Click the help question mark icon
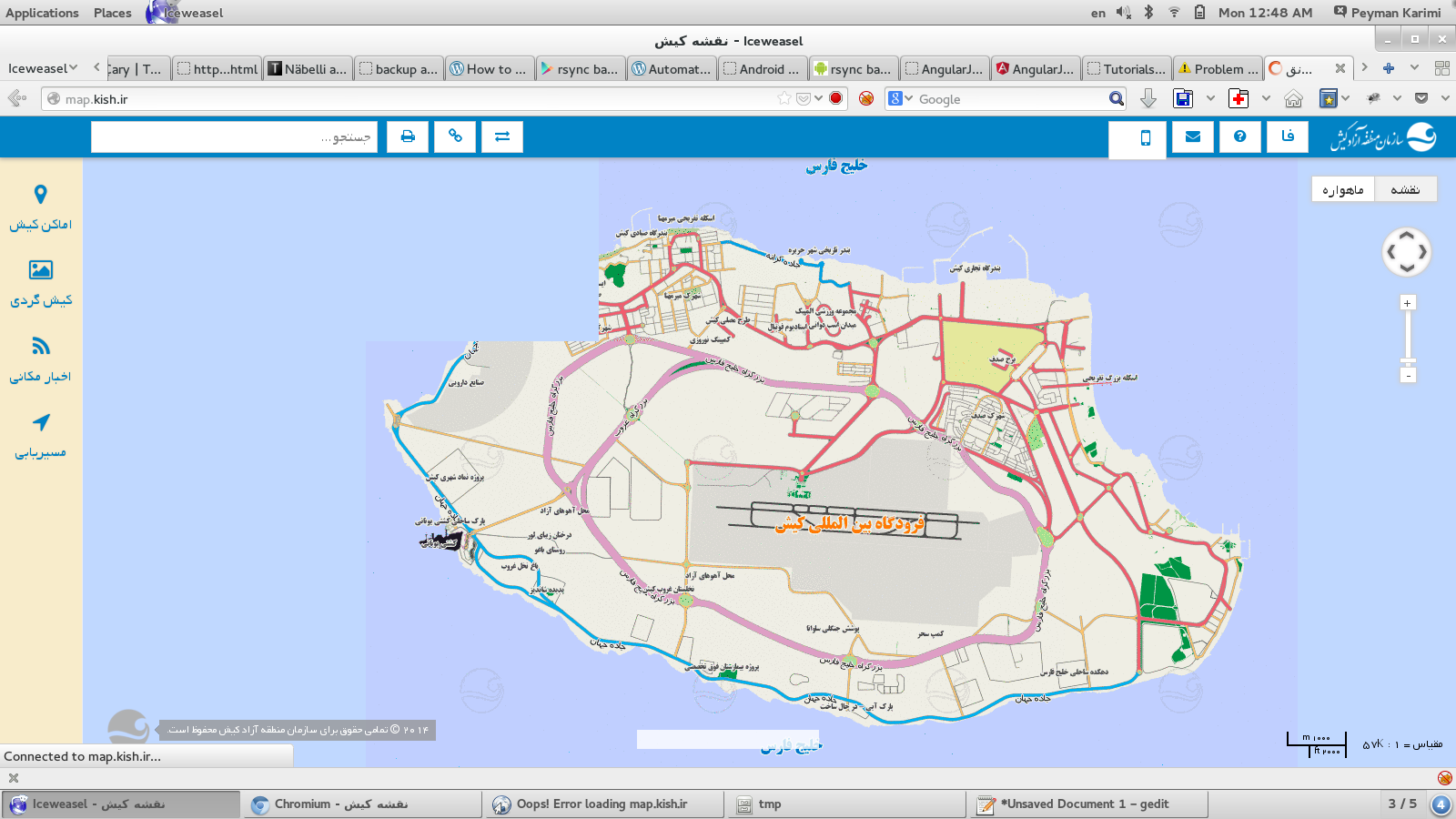1456x819 pixels. pos(1239,136)
